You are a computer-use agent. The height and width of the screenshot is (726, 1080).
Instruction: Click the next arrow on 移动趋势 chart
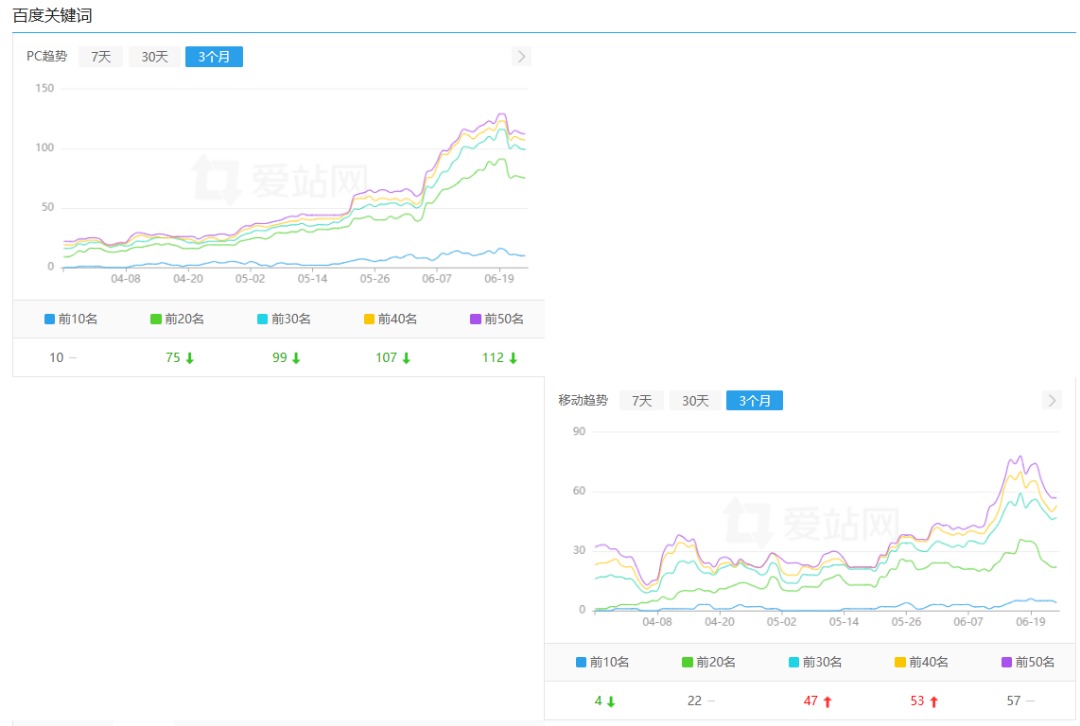click(x=1052, y=401)
